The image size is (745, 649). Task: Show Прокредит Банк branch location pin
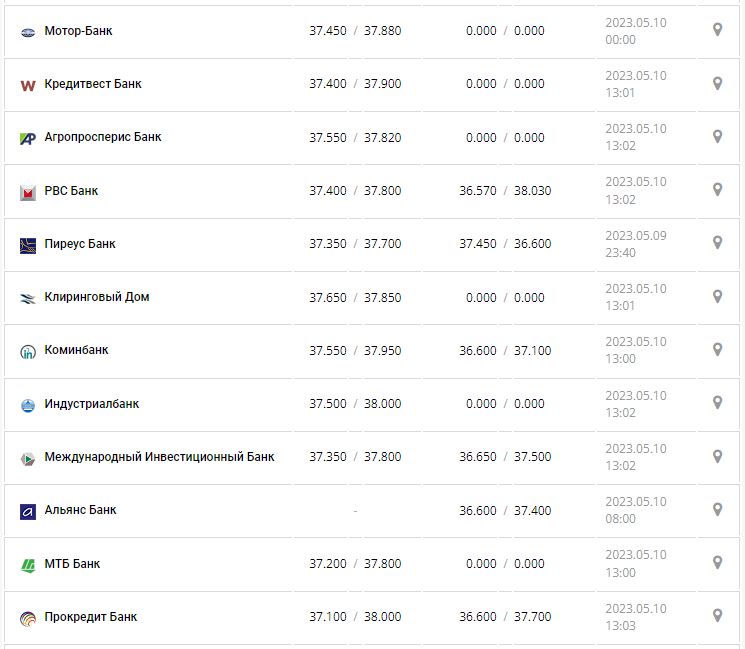coord(717,615)
